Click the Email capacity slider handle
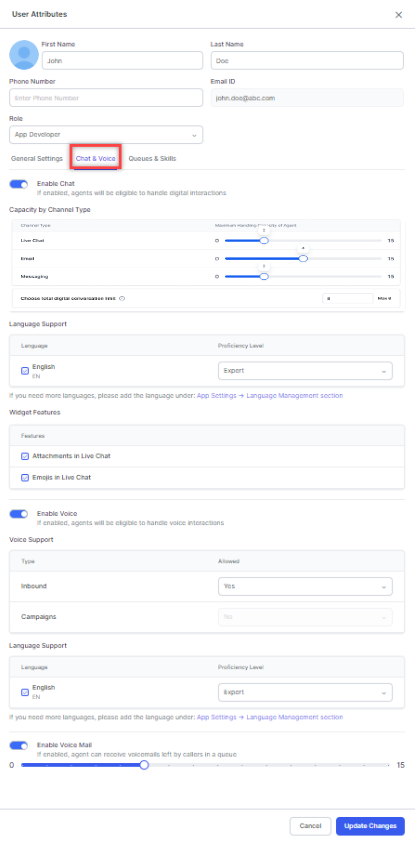Image resolution: width=415 pixels, height=843 pixels. point(303,259)
